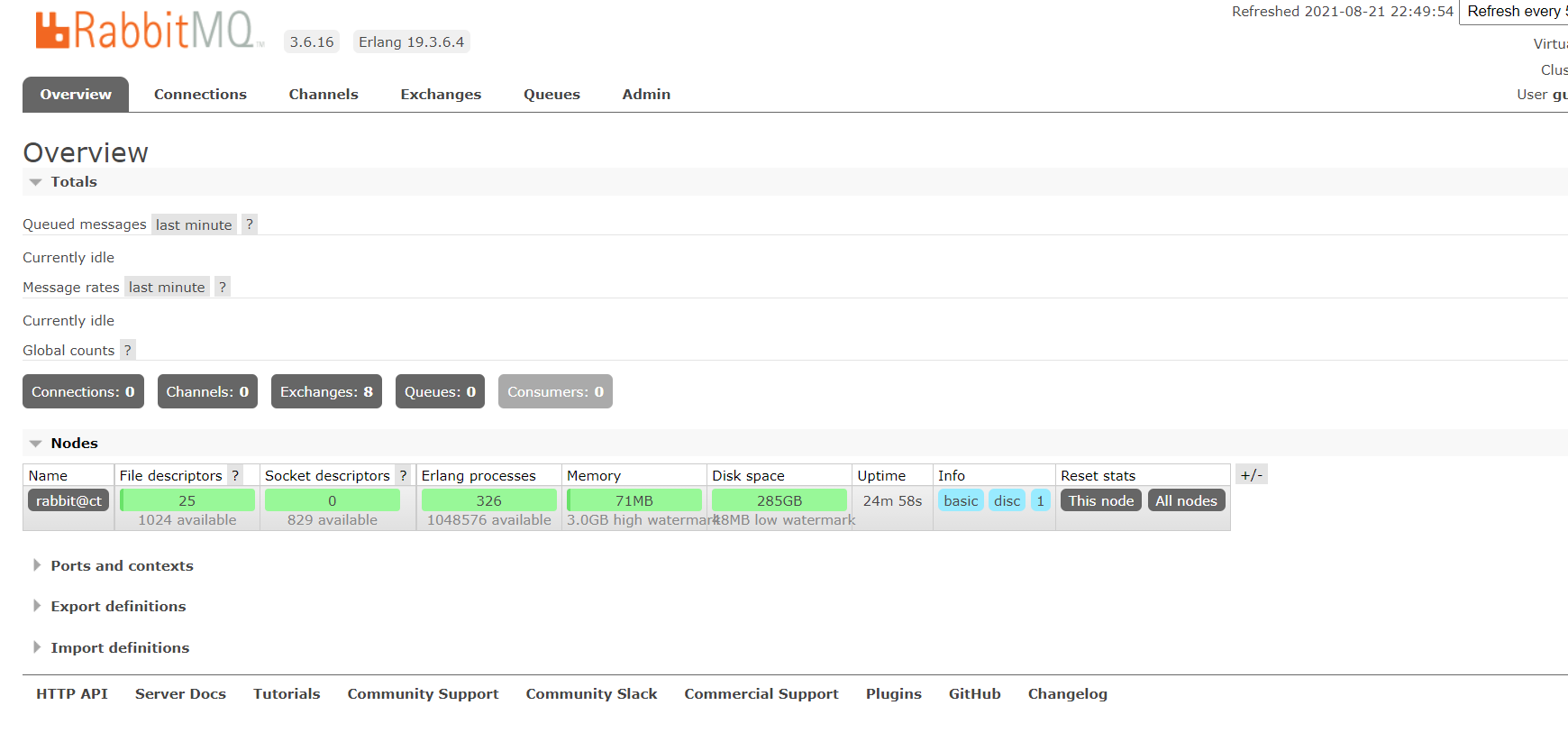
Task: Reset stats for This node
Action: pyautogui.click(x=1101, y=500)
